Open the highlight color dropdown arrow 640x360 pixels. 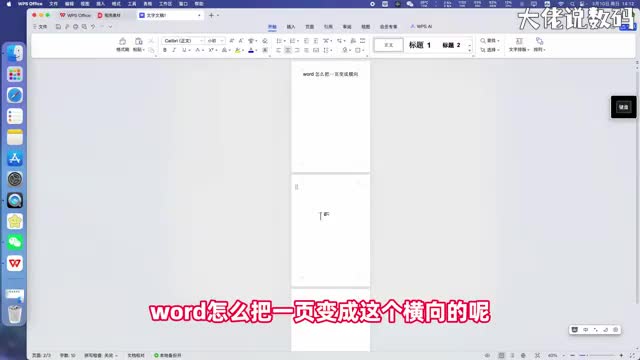(243, 50)
